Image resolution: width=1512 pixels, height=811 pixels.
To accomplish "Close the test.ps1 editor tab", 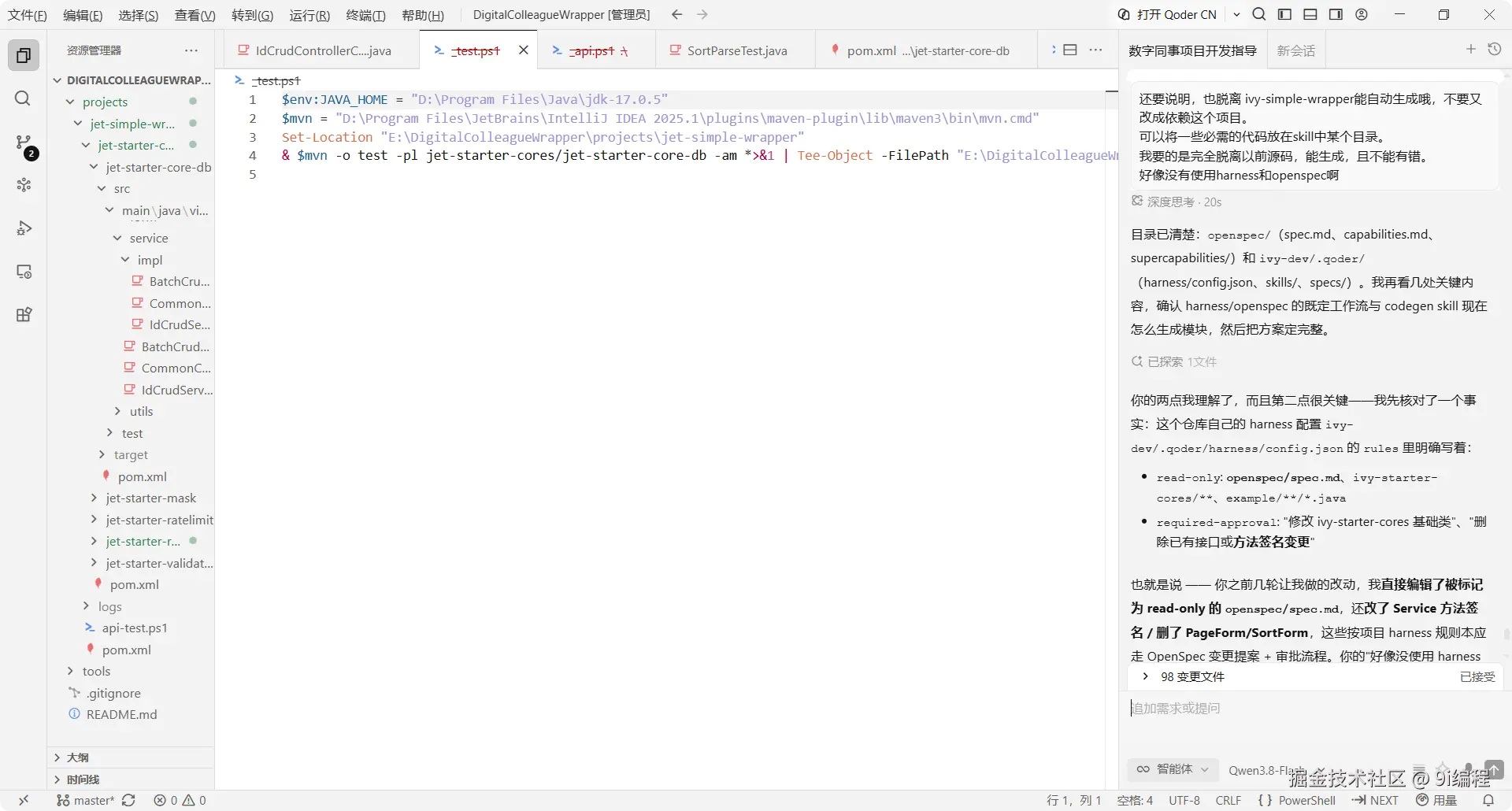I will [x=523, y=50].
